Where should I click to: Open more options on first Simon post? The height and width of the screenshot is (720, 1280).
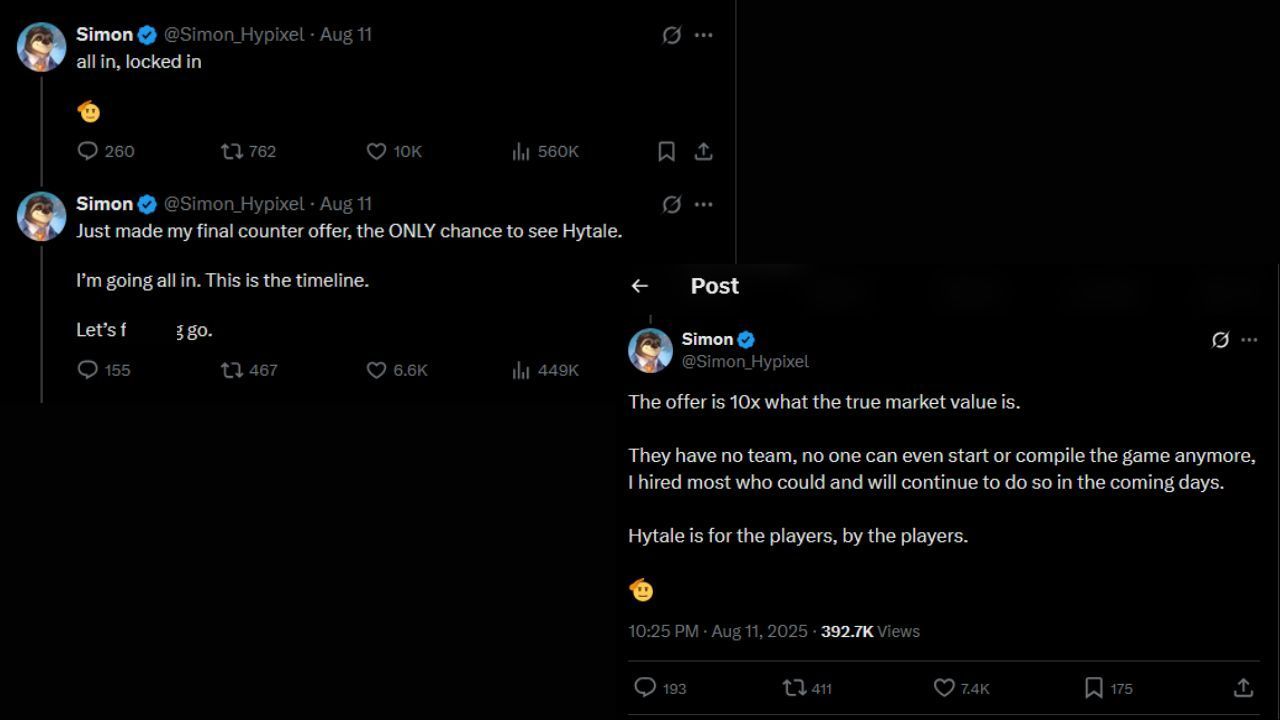[704, 35]
